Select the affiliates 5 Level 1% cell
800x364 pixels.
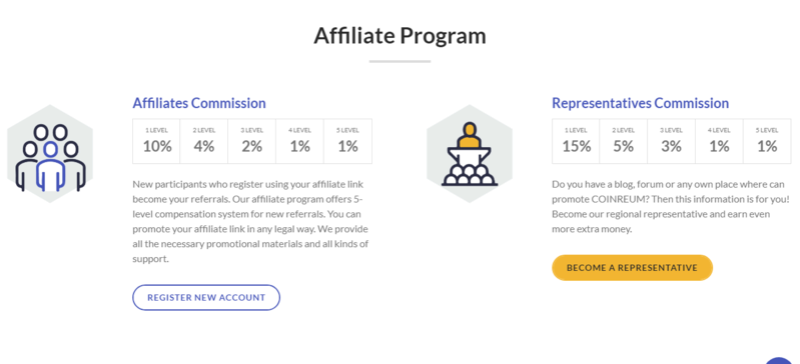[348, 141]
